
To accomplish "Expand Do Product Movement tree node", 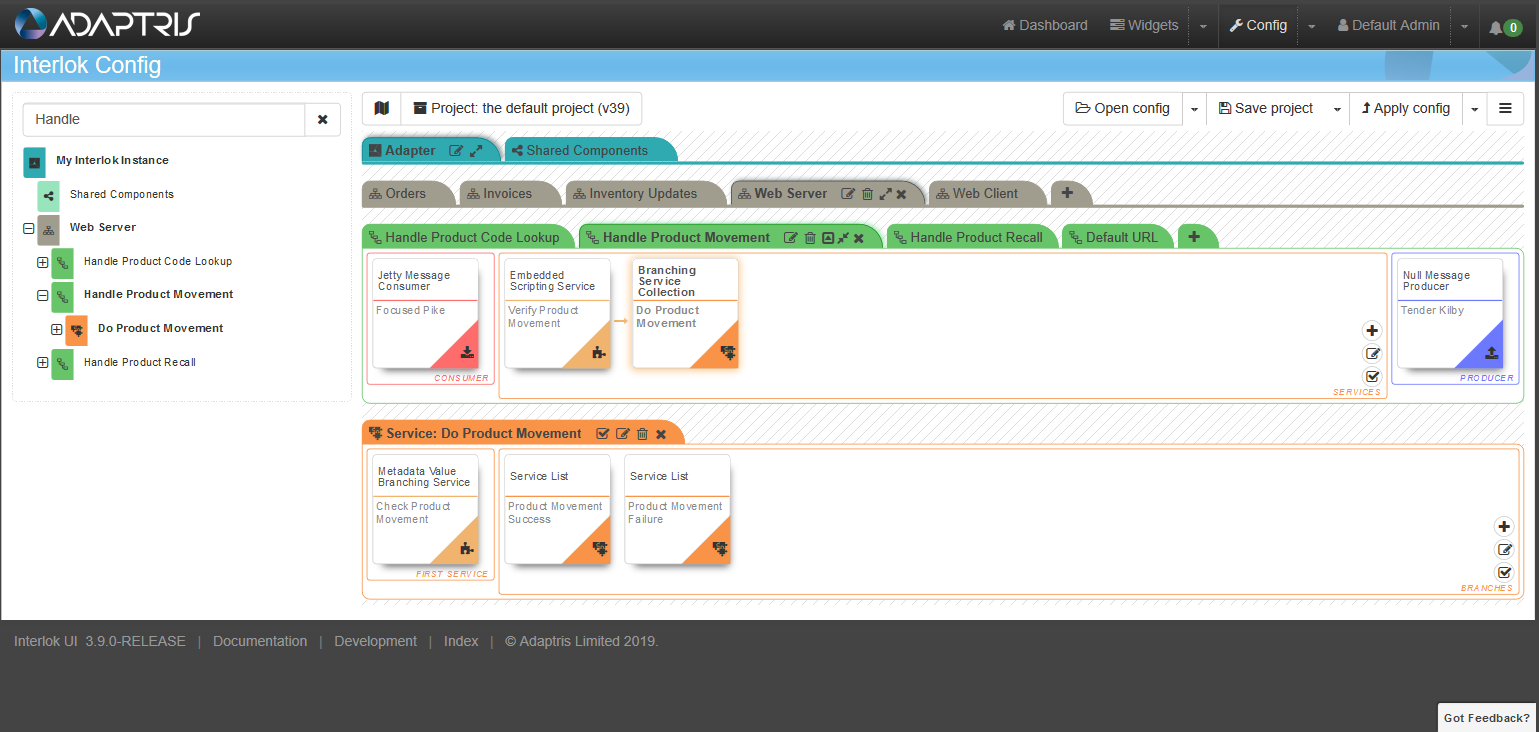I will click(56, 329).
